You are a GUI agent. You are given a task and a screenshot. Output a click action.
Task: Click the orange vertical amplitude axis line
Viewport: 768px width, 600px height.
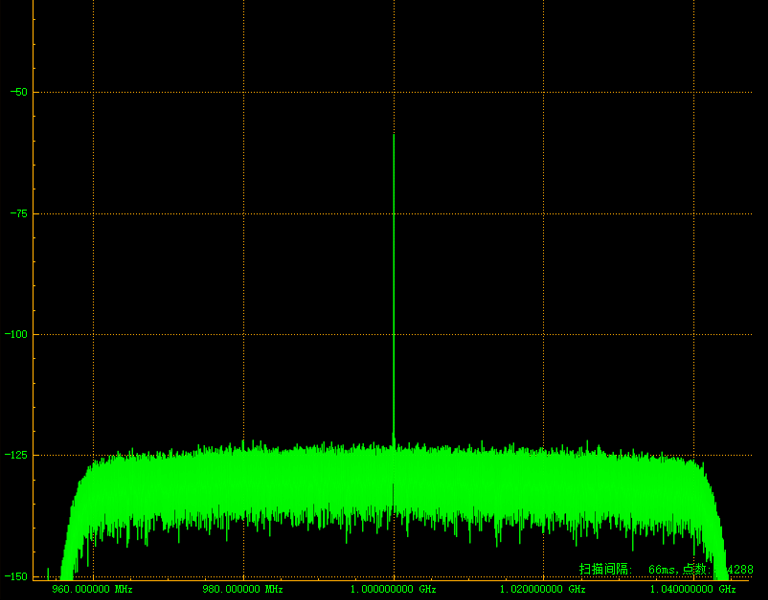pyautogui.click(x=33, y=300)
